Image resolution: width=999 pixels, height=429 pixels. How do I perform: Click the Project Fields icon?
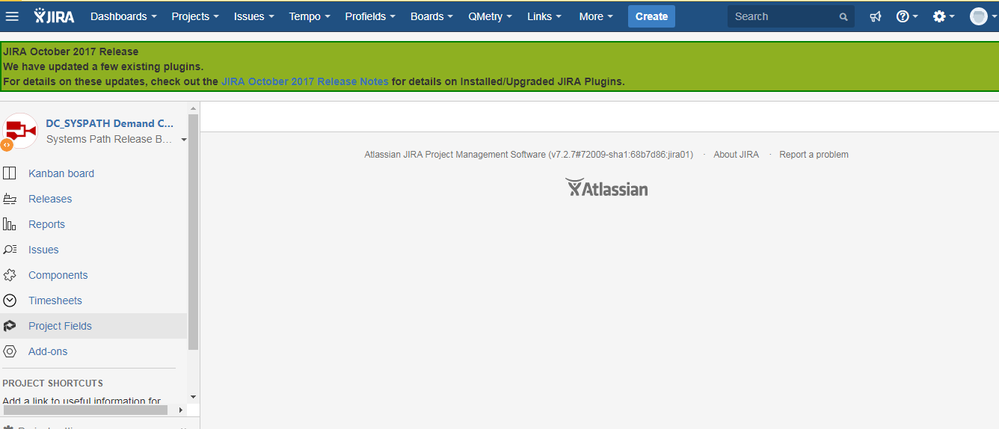point(10,326)
